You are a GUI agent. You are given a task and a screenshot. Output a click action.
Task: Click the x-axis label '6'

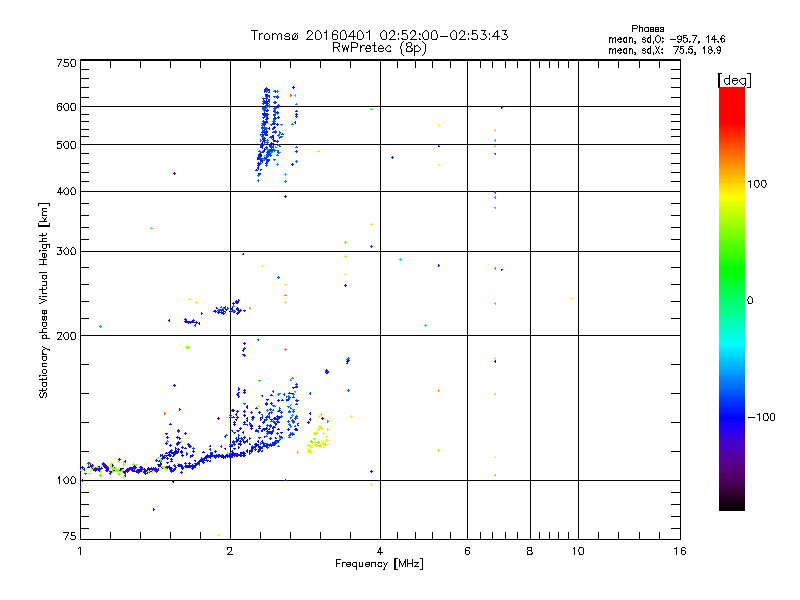[x=467, y=551]
